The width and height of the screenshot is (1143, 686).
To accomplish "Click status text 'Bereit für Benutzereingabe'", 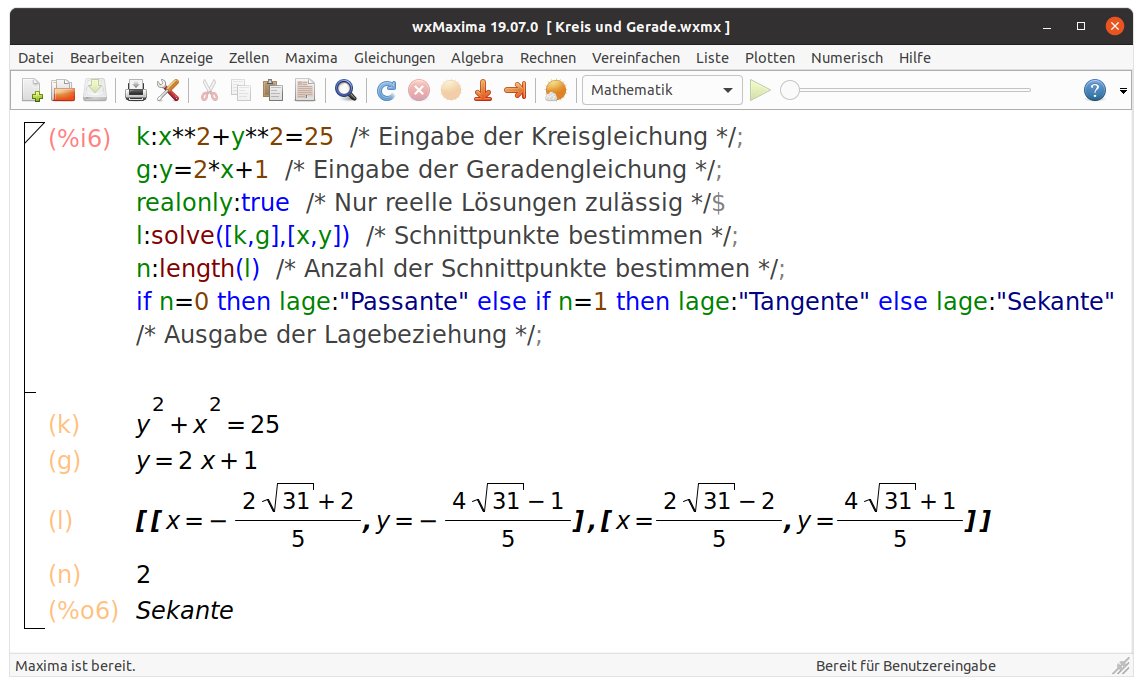I will [x=905, y=666].
